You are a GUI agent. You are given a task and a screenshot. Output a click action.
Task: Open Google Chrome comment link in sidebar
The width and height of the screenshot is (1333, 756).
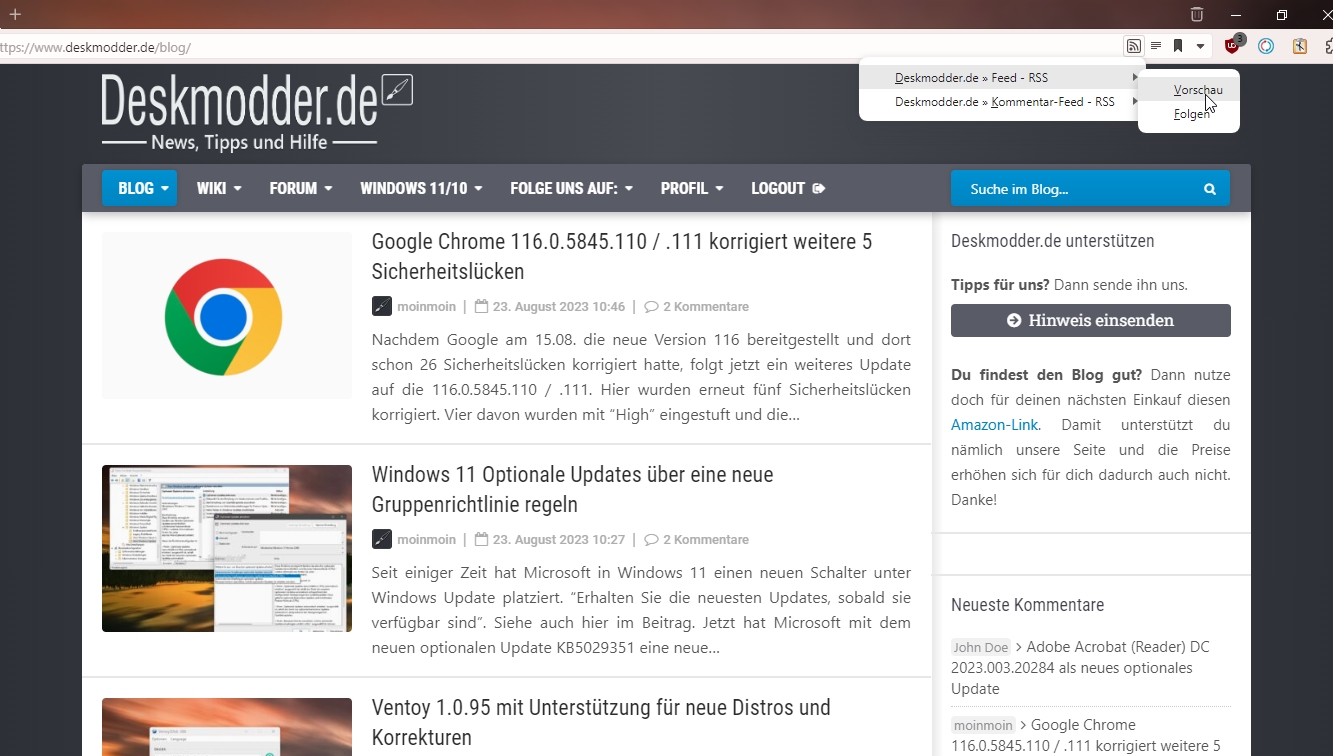1086,735
